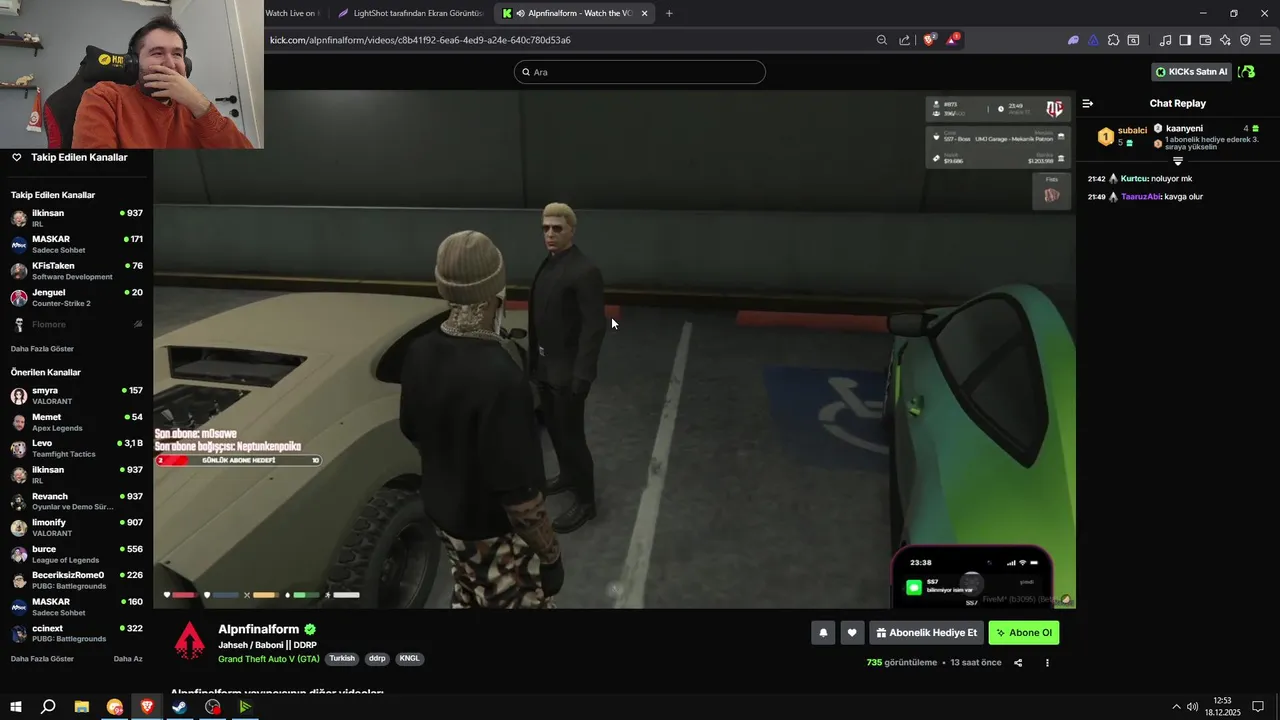Open the Levo Teamfight Tactics channel
This screenshot has width=1280, height=720.
coord(77,448)
